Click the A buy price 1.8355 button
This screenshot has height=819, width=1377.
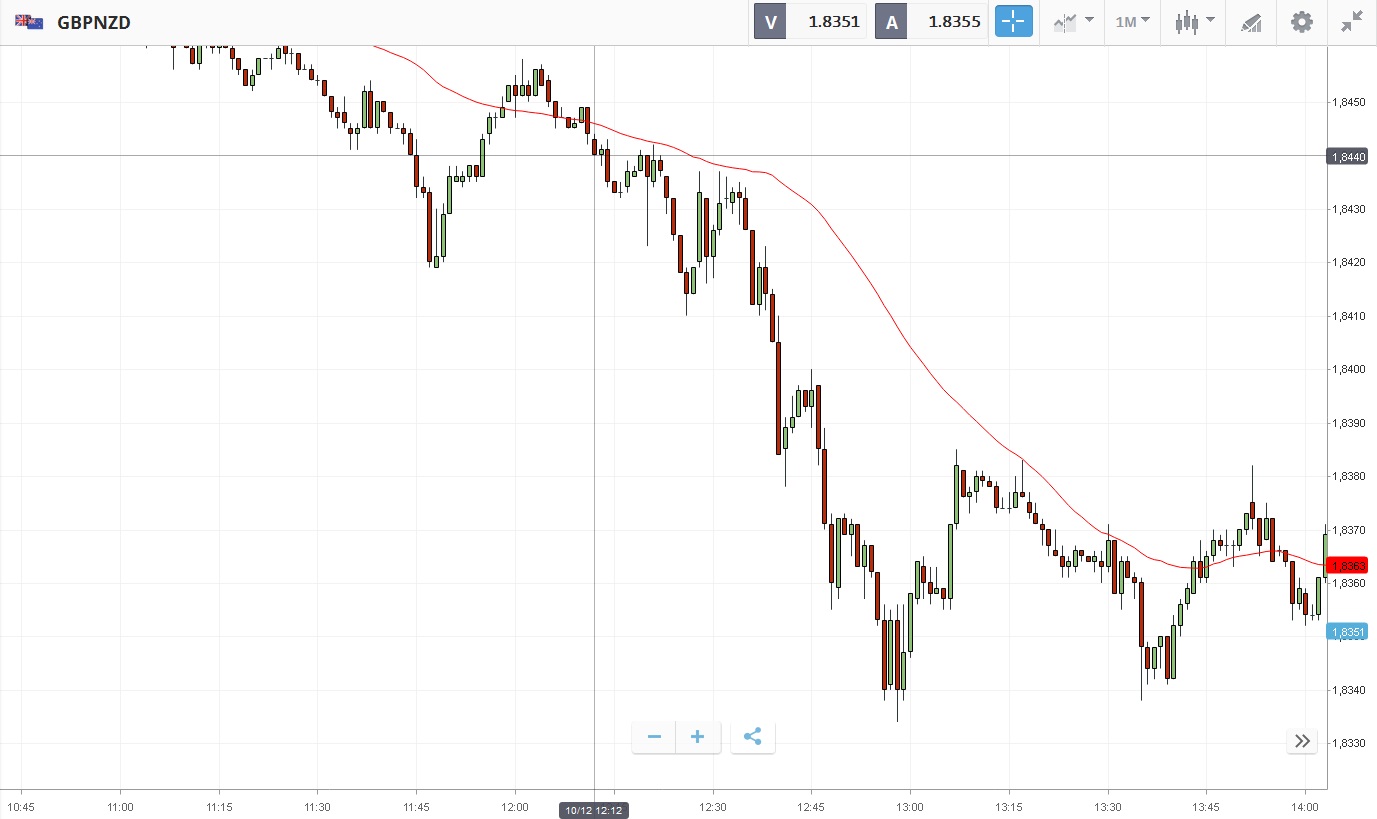pos(931,21)
